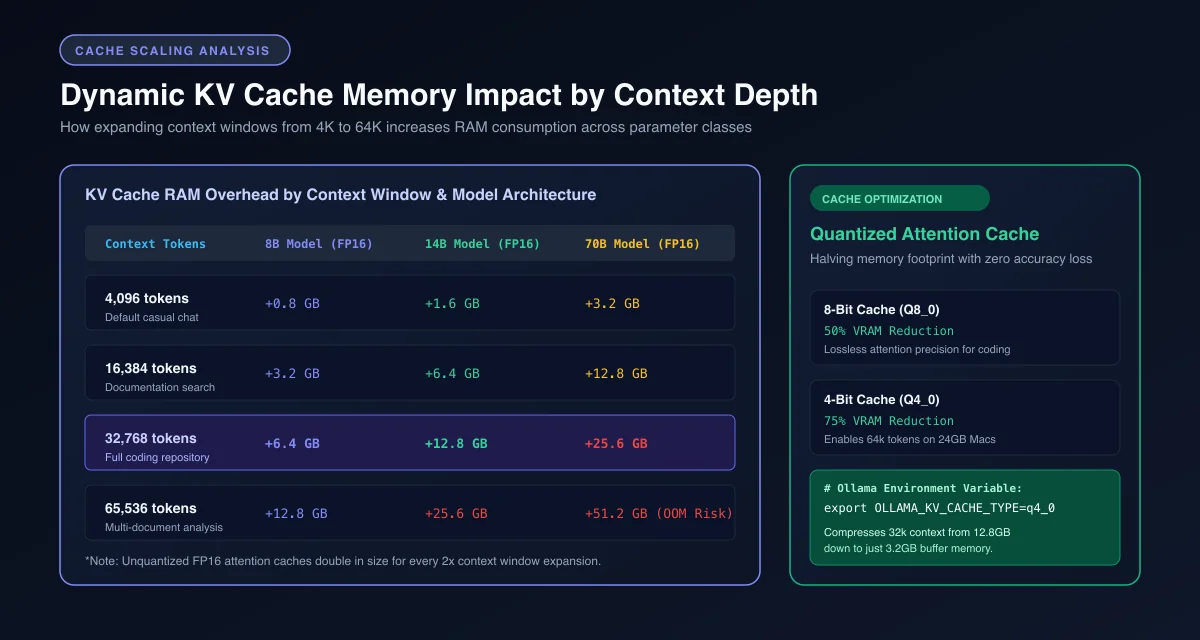Click +3.2 GB in the 16,384 tokens row
The width and height of the screenshot is (1200, 640).
[x=292, y=373]
